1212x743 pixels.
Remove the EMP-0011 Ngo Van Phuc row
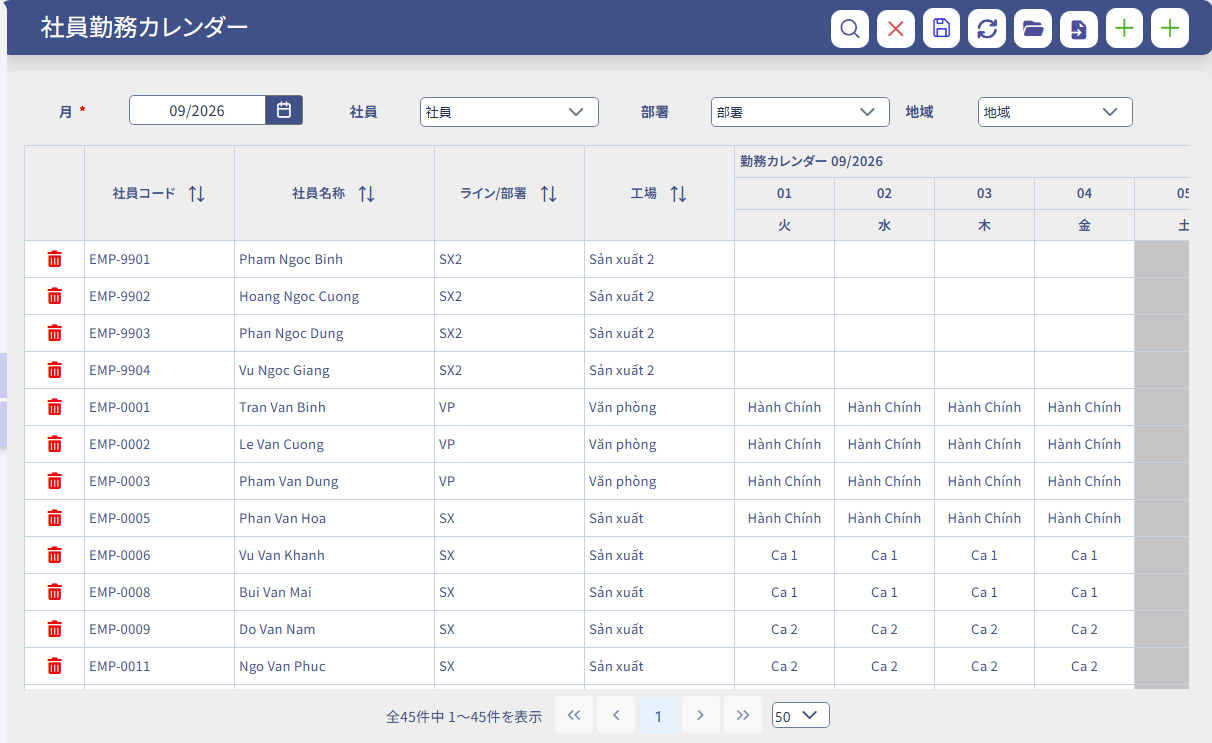click(x=55, y=666)
